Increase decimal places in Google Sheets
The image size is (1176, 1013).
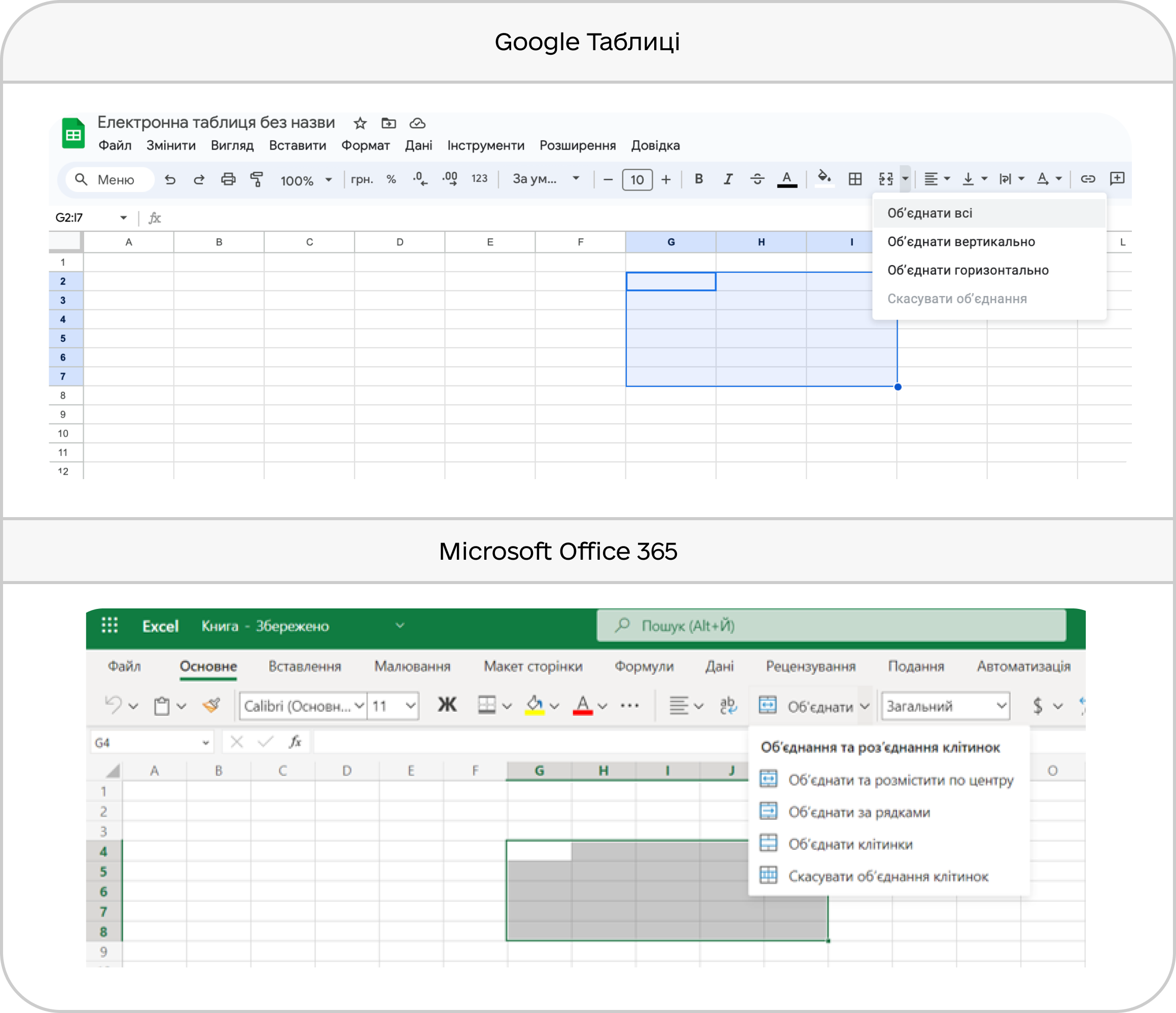click(x=450, y=179)
